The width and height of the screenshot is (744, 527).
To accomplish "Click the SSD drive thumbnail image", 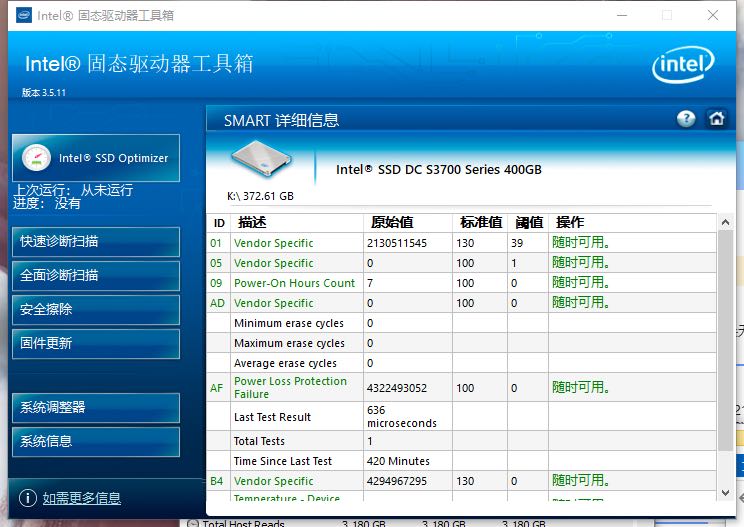I will coord(260,159).
